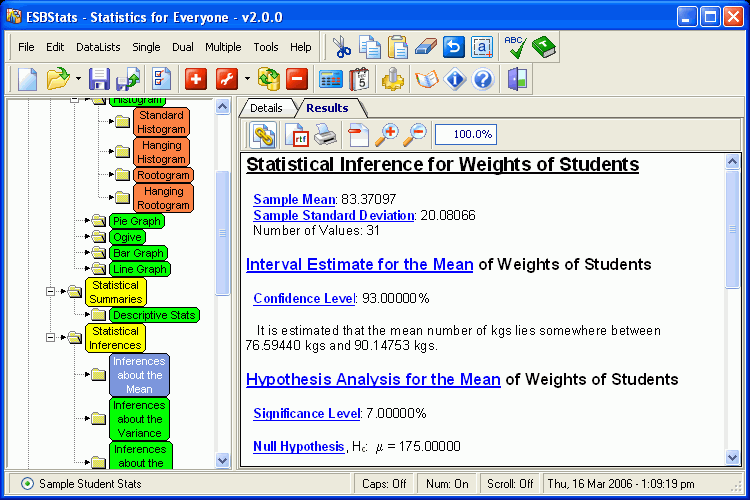The width and height of the screenshot is (750, 500).
Task: Collapse the Statistical Inferences tree node
Action: click(x=50, y=338)
